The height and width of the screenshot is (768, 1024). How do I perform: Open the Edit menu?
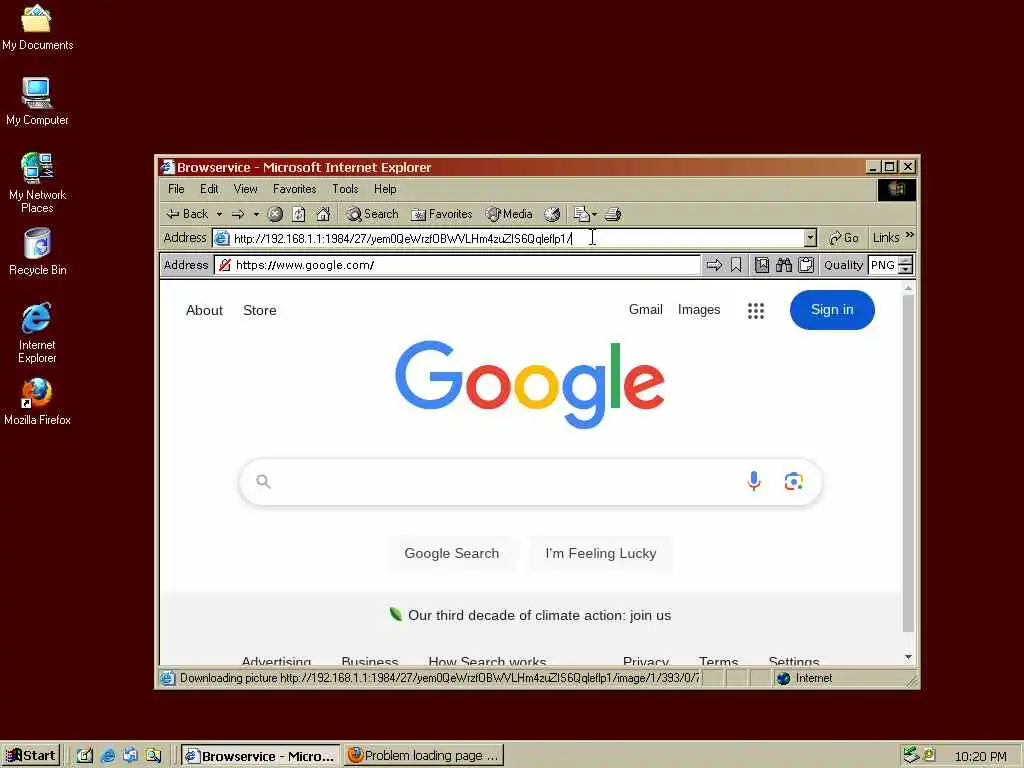tap(209, 189)
